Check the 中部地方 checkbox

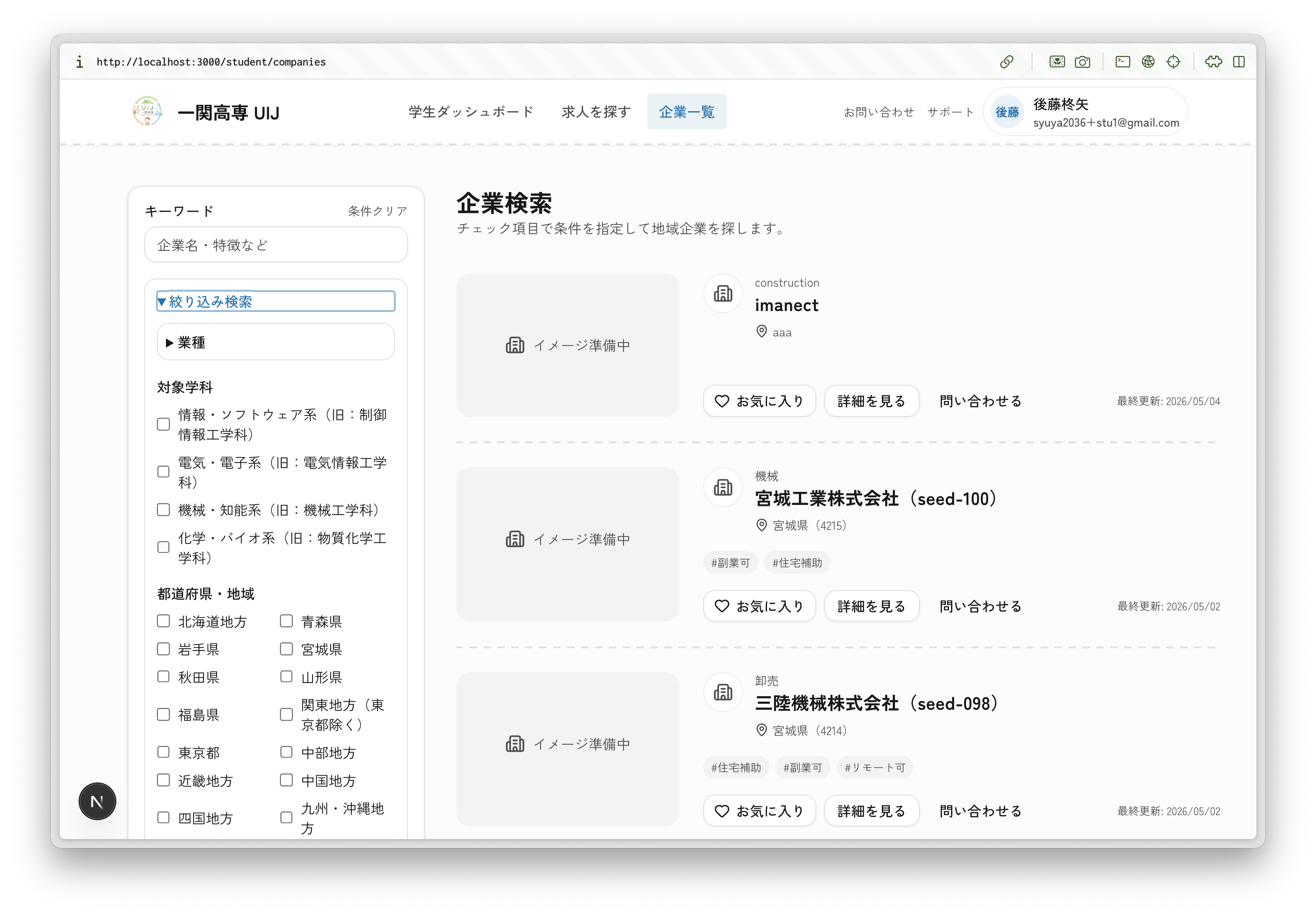coord(286,752)
